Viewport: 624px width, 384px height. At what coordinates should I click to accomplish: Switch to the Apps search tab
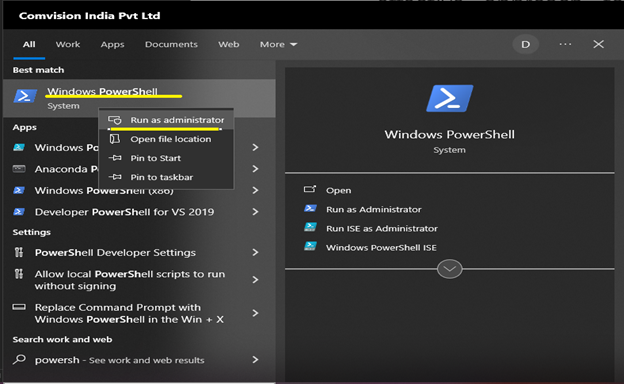pyautogui.click(x=112, y=44)
